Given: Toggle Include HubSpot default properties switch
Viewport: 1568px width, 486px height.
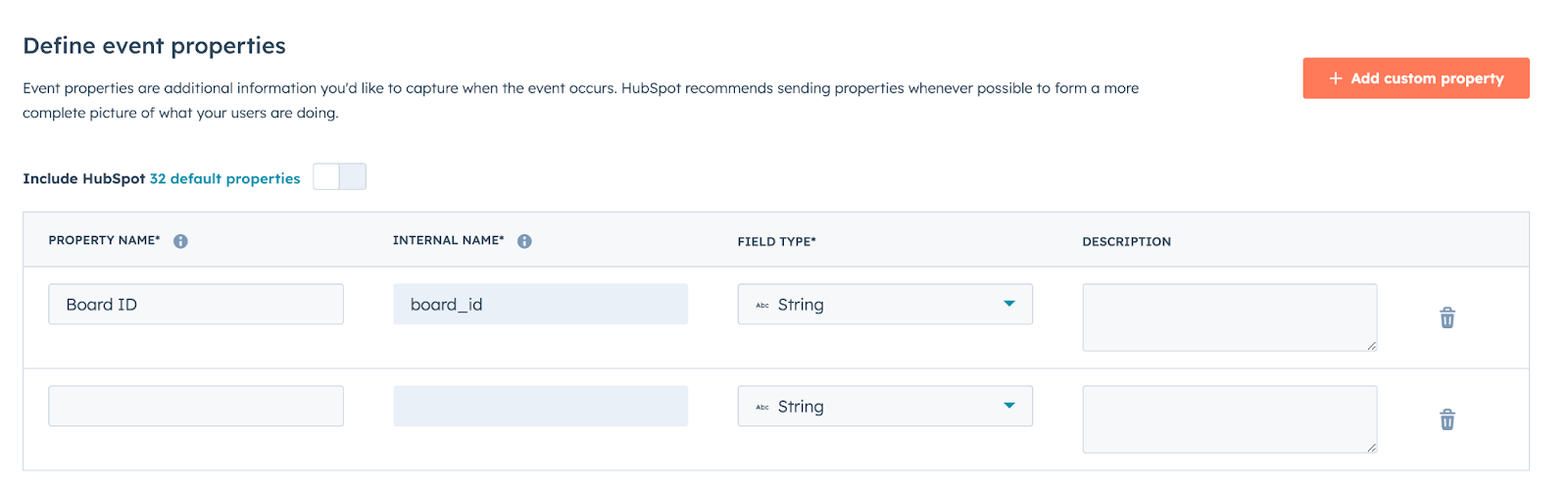Looking at the screenshot, I should (339, 177).
